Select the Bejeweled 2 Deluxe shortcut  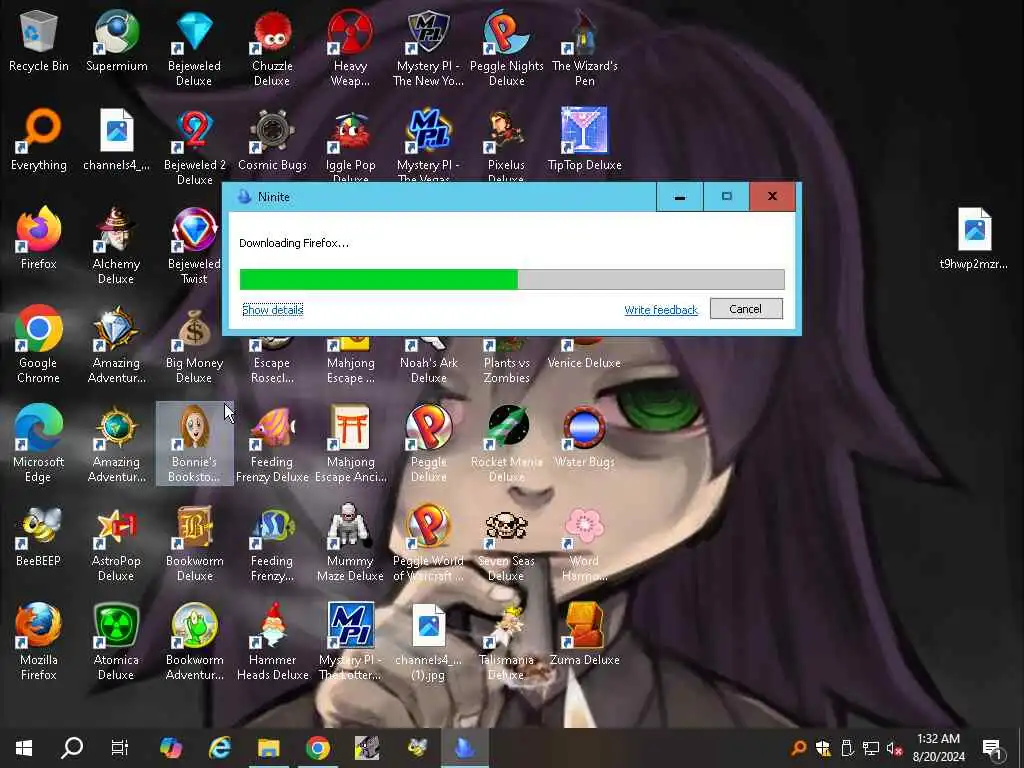click(195, 148)
